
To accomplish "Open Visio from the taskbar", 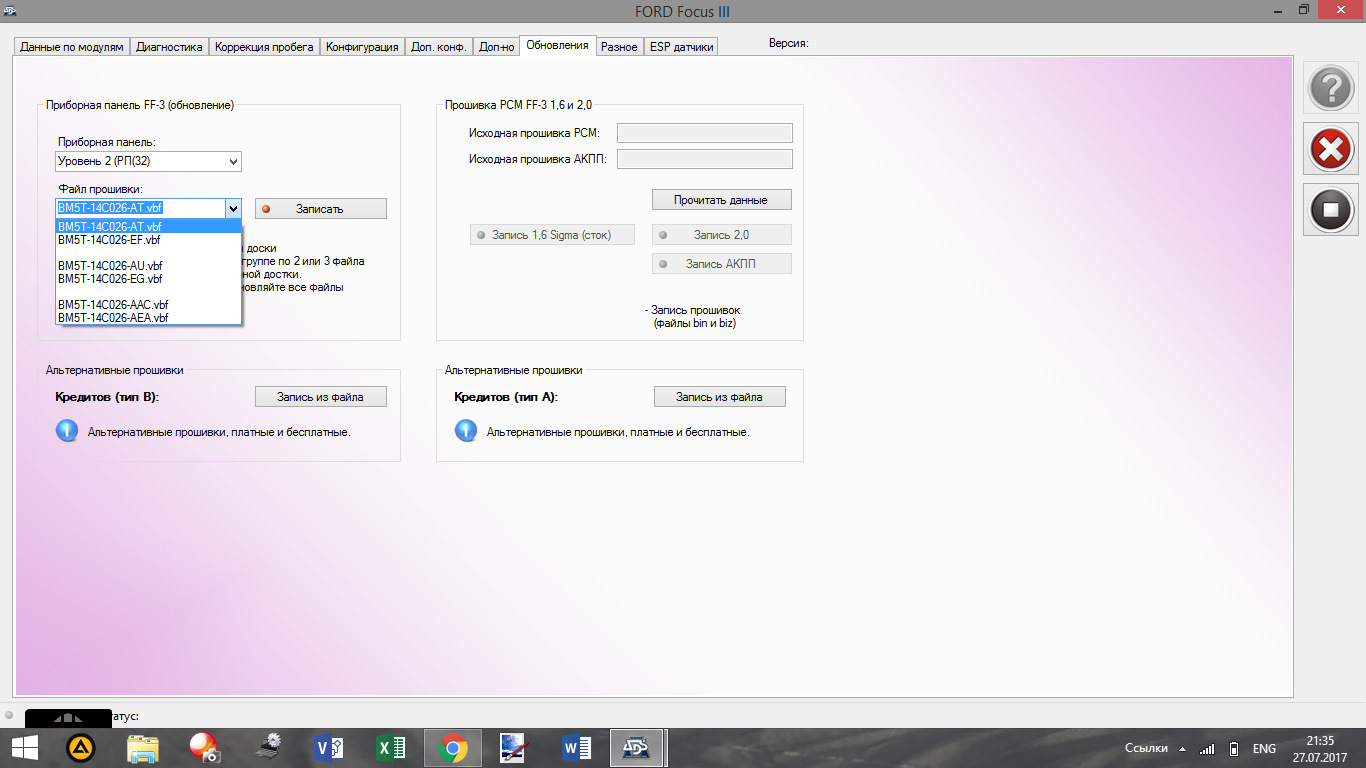I will click(x=329, y=748).
